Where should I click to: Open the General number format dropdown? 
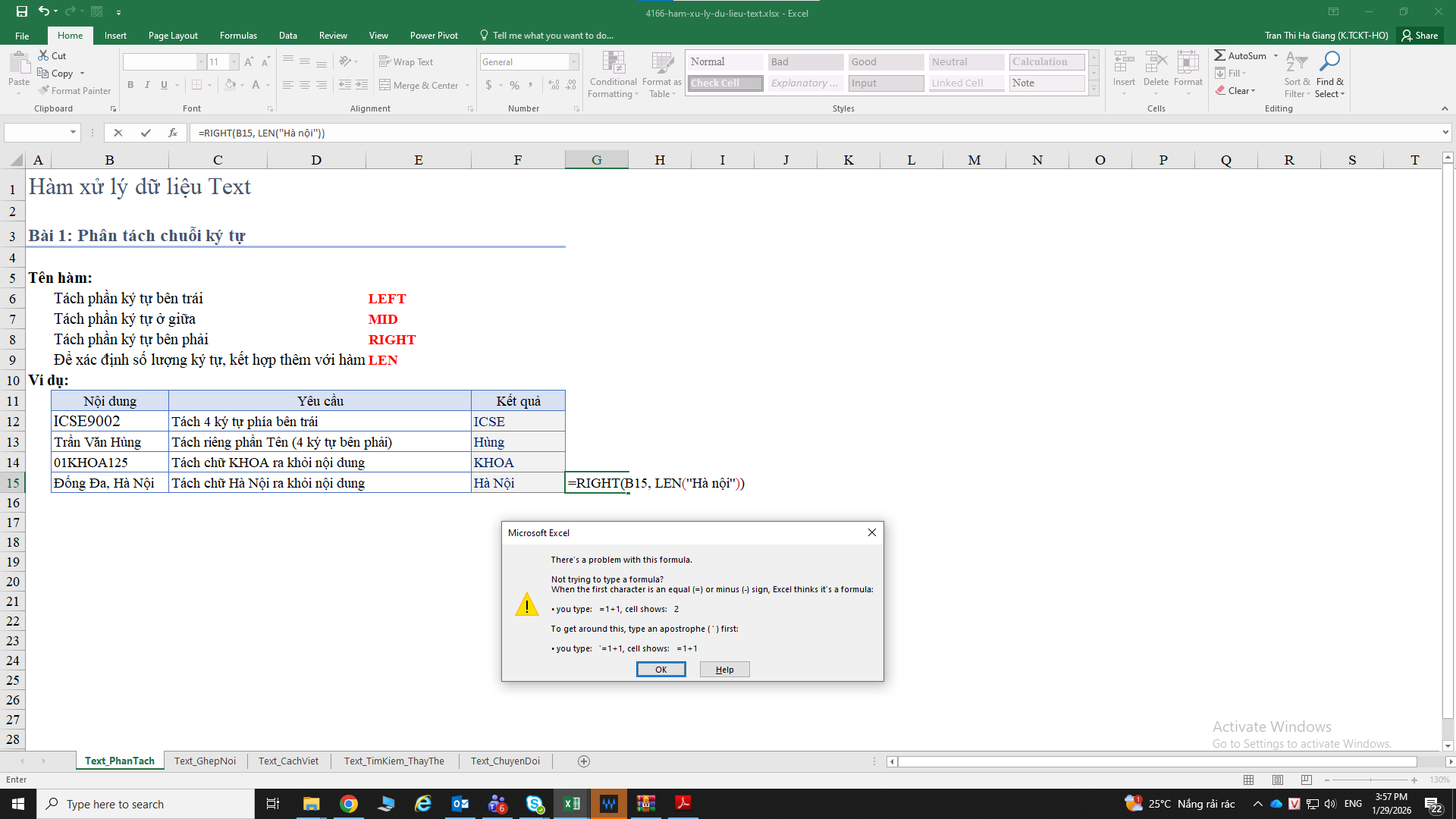coord(573,62)
